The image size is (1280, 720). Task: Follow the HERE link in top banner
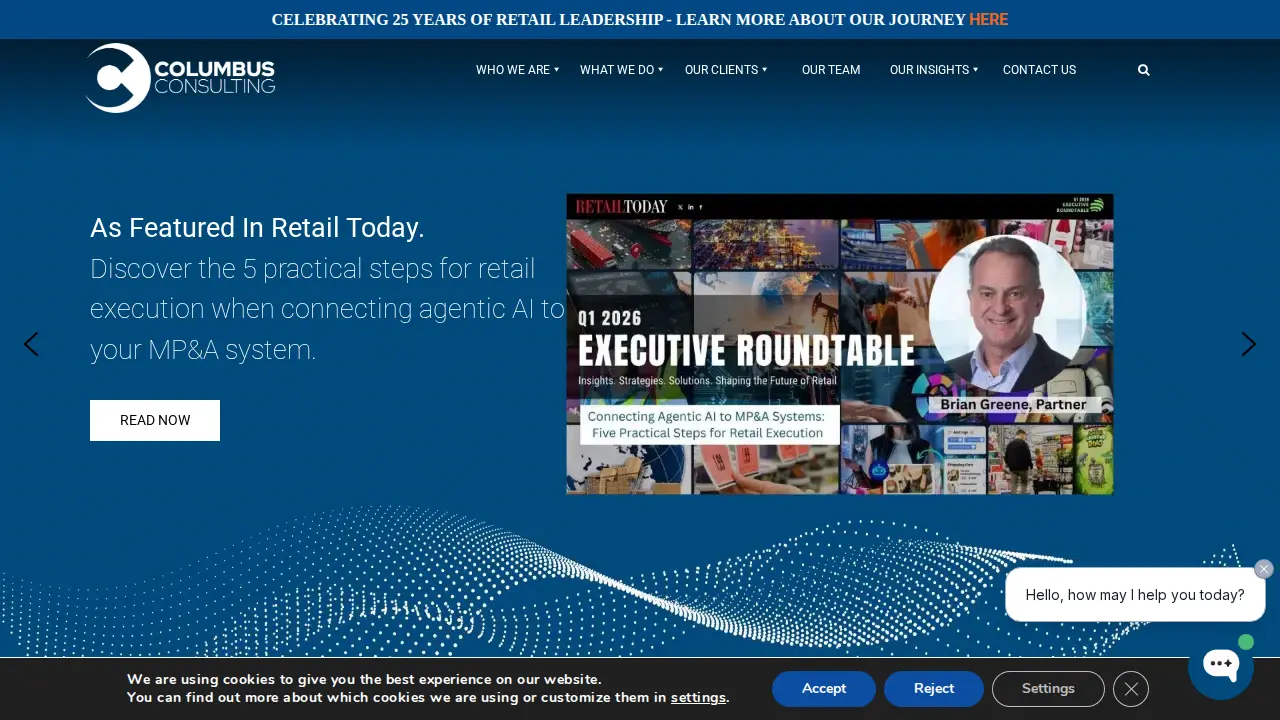tap(988, 19)
